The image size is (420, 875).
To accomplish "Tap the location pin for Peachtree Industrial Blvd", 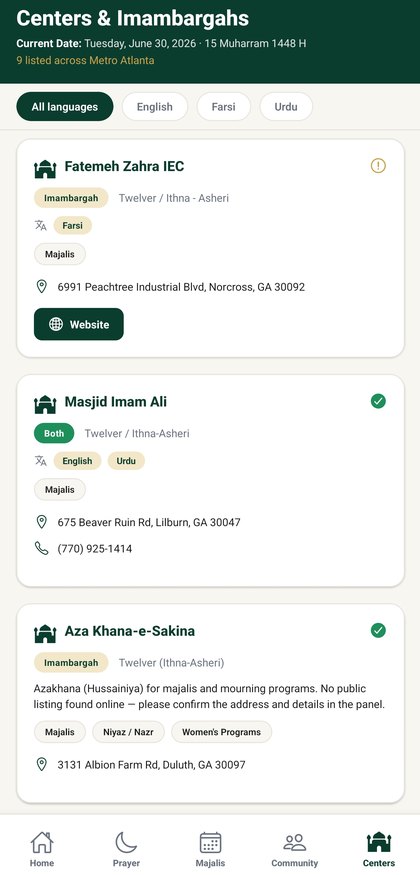I will [x=41, y=287].
